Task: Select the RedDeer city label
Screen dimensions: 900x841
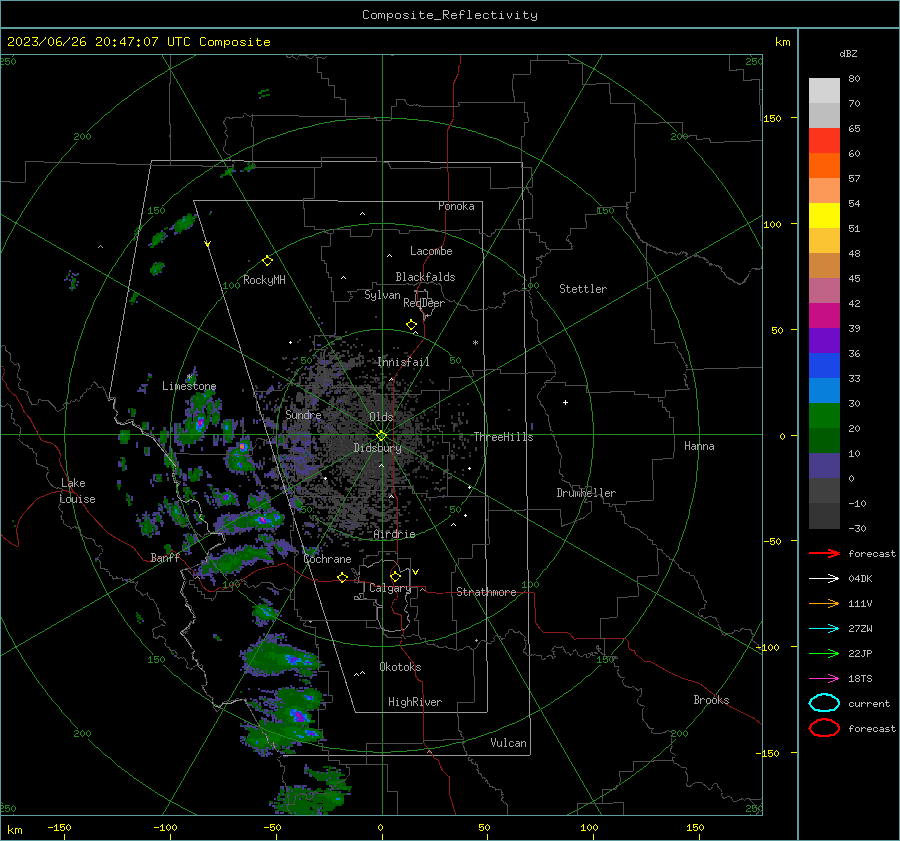Action: 424,303
